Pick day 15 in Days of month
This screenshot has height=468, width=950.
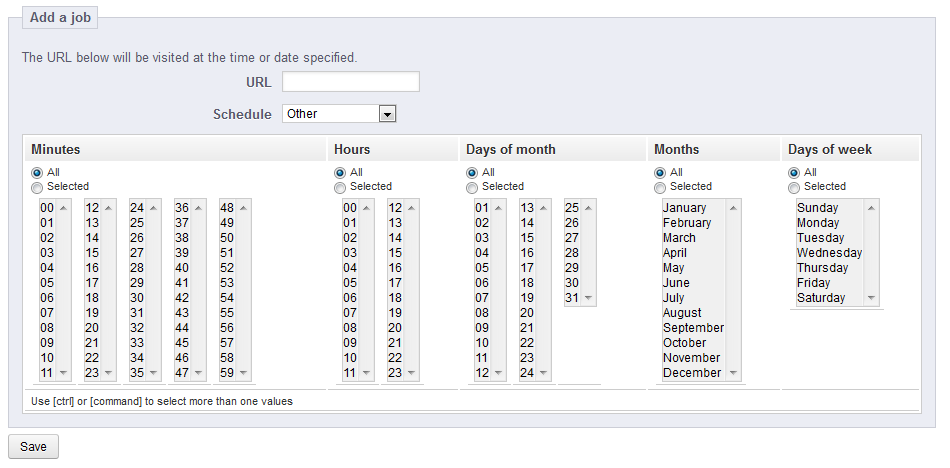(x=527, y=238)
